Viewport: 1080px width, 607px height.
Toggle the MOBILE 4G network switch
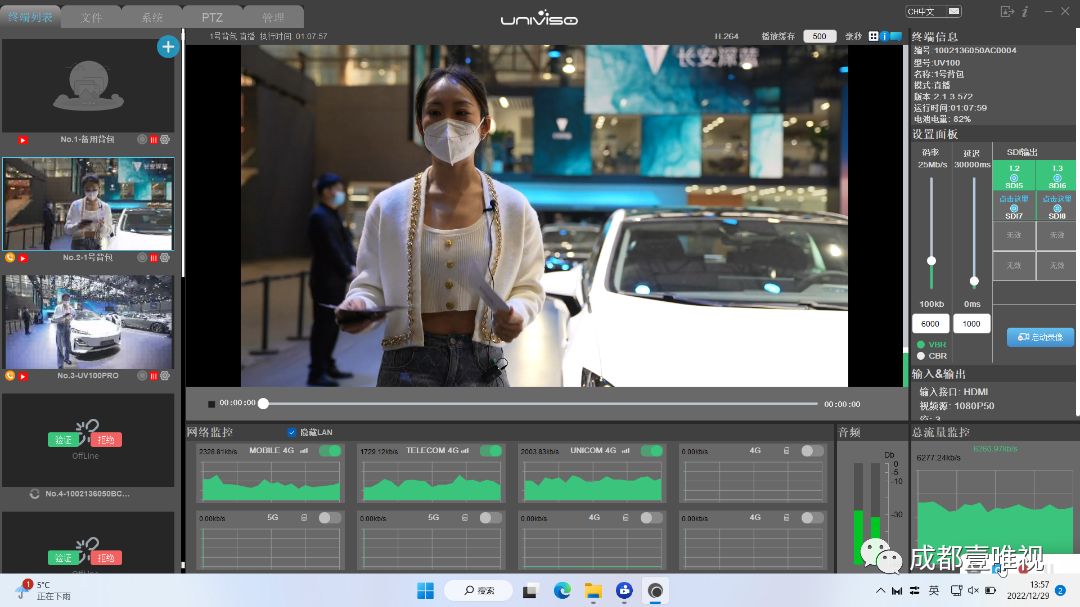click(x=330, y=451)
